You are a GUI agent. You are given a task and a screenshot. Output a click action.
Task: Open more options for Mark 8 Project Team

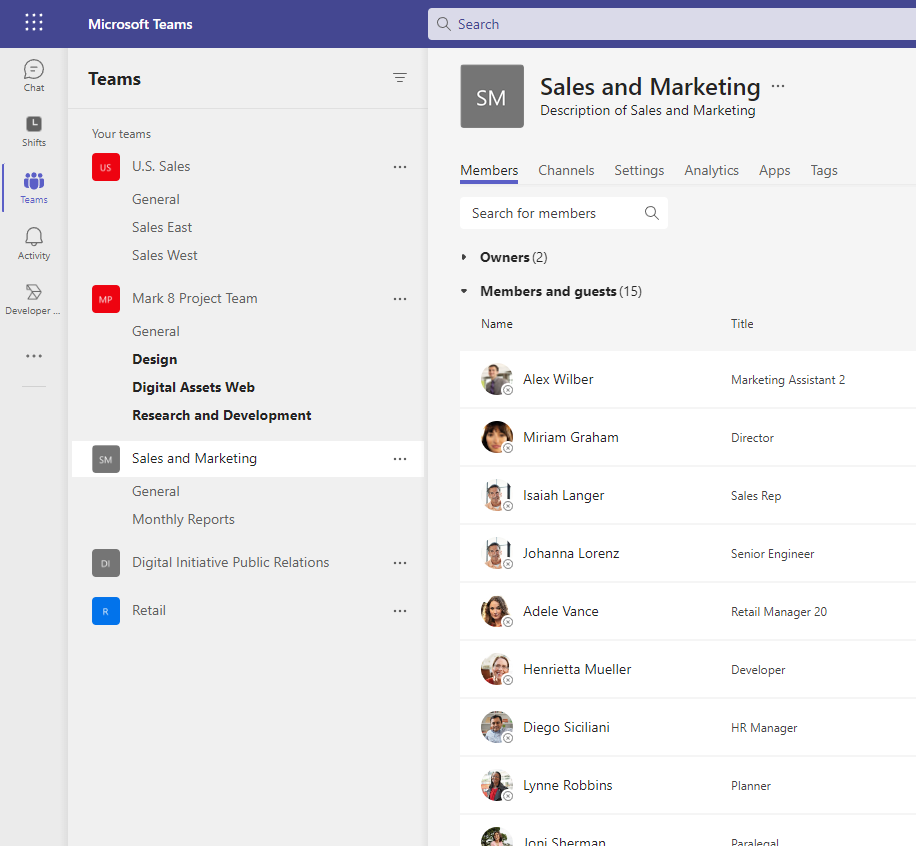pos(400,299)
